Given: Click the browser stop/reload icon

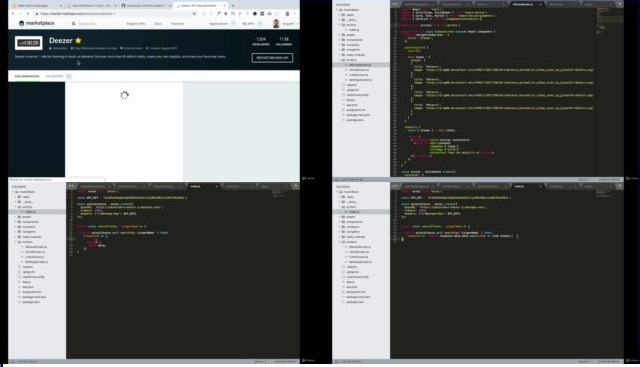Looking at the screenshot, I should [27, 13].
